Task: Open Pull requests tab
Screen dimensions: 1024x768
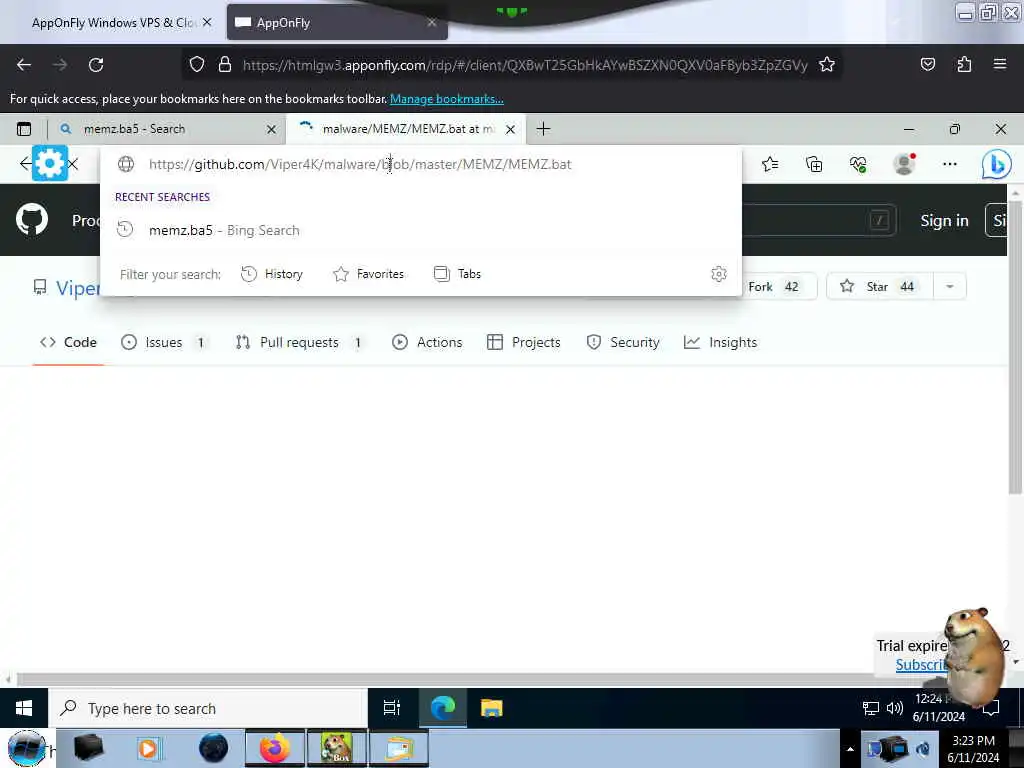Action: pyautogui.click(x=300, y=342)
